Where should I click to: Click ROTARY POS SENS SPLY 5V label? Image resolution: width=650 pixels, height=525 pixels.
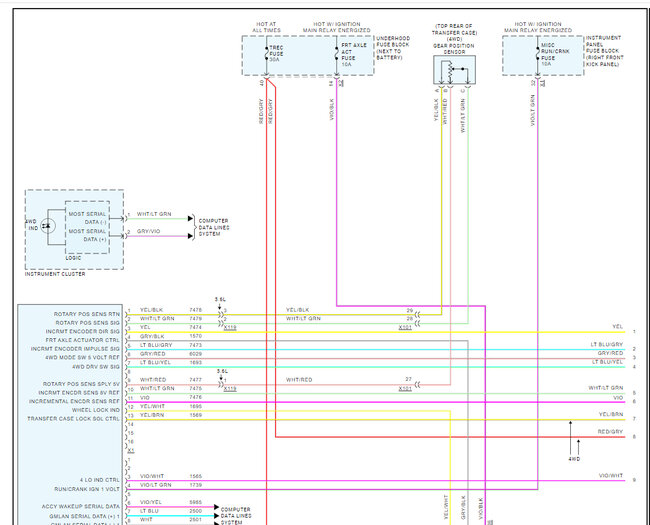81,384
